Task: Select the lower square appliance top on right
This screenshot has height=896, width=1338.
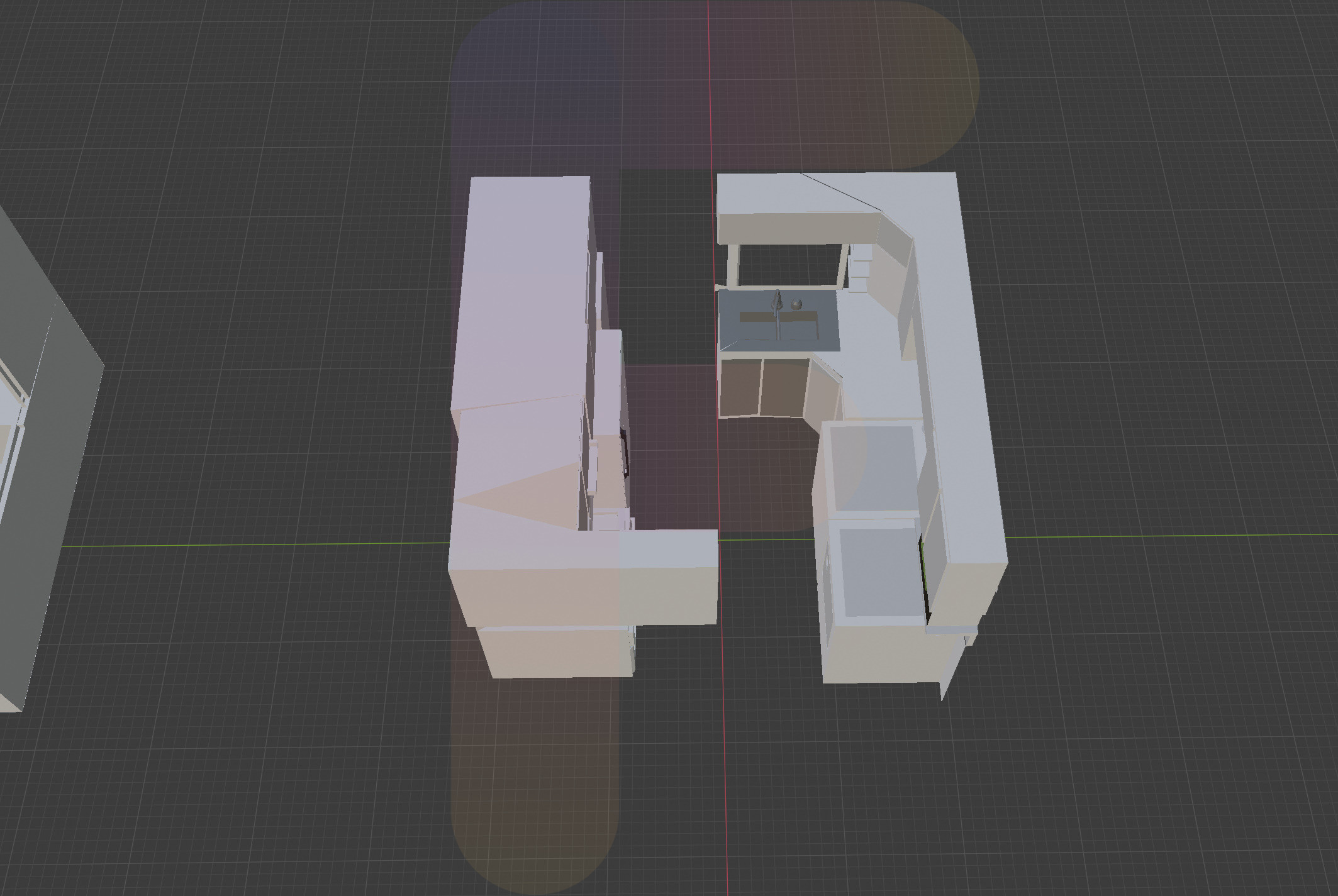Action: (878, 572)
